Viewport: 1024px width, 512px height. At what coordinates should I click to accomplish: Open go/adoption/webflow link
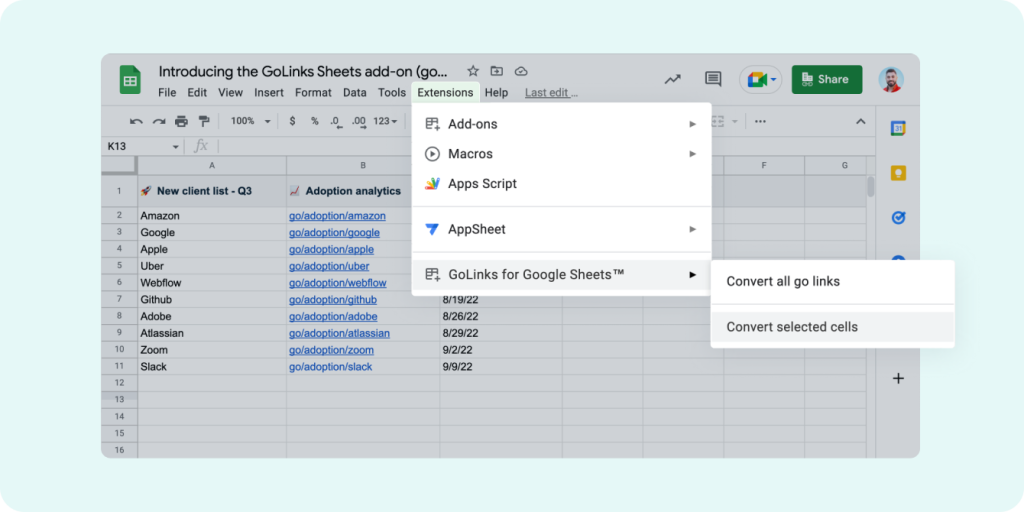(338, 283)
